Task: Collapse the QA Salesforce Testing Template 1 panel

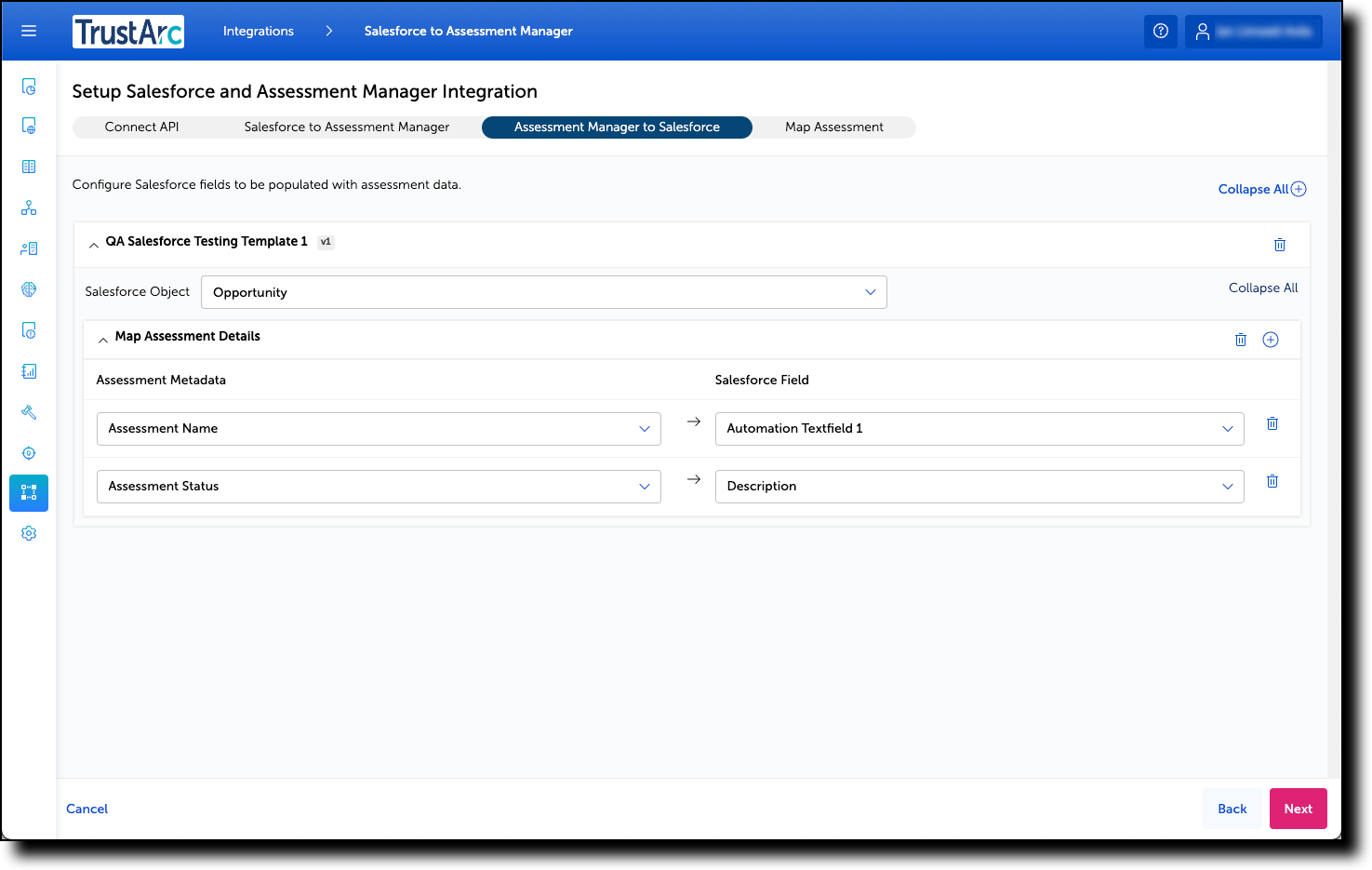Action: (x=93, y=244)
